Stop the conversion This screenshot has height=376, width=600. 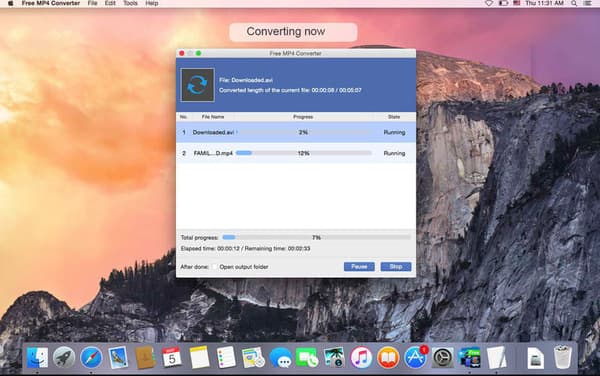(396, 267)
